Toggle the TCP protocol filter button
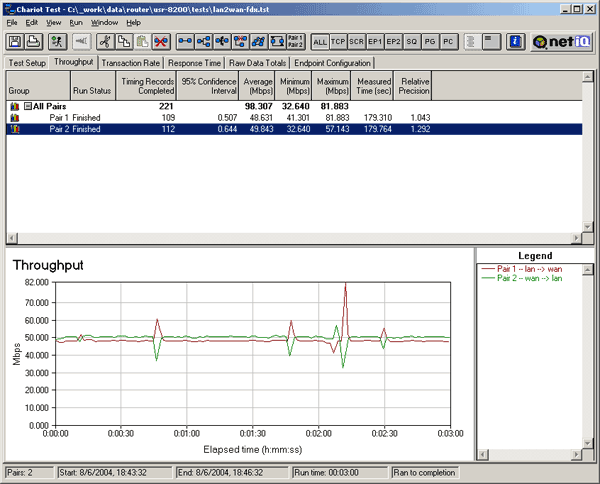 pos(338,42)
